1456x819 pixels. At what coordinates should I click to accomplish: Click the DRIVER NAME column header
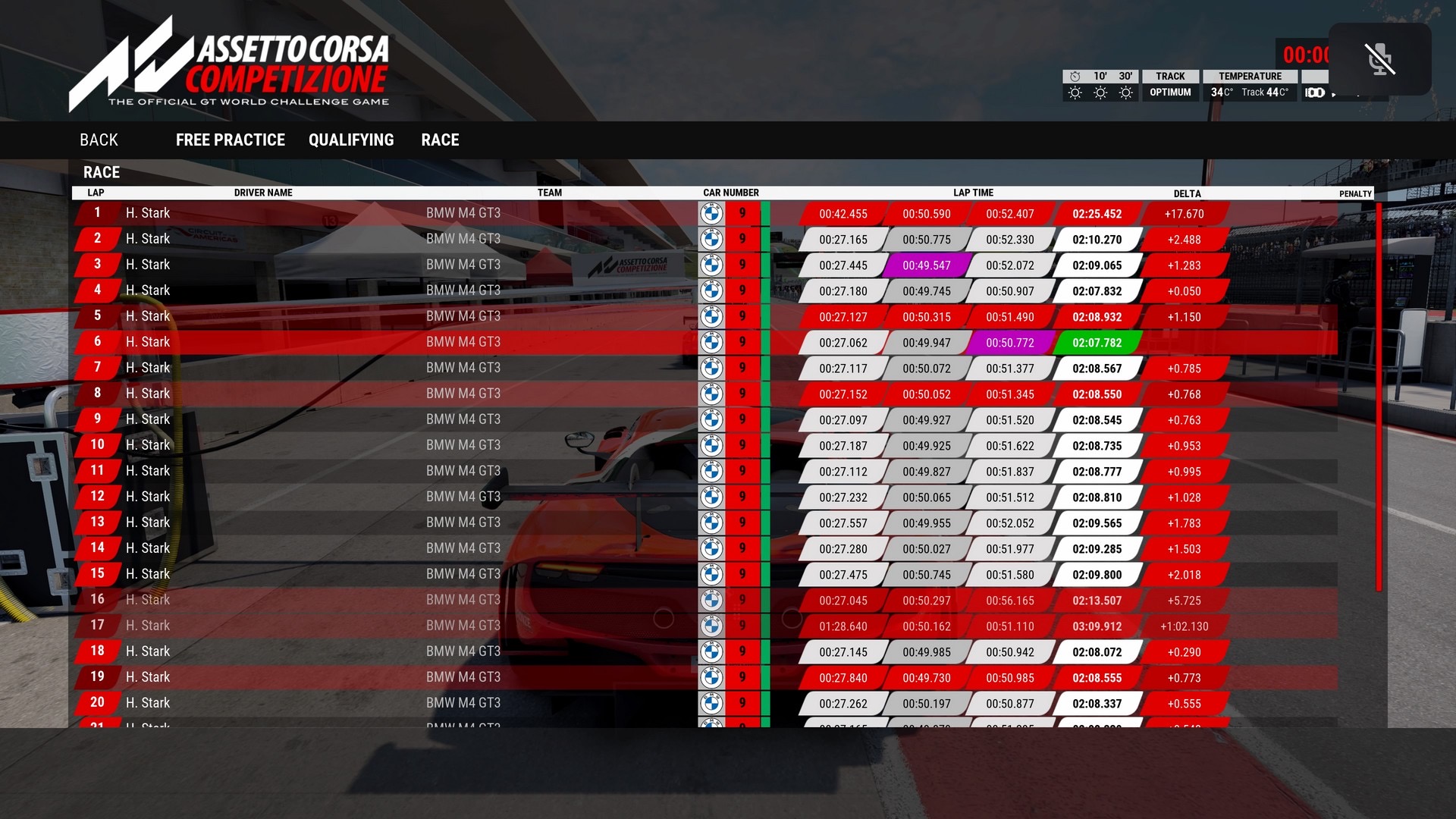[x=263, y=193]
